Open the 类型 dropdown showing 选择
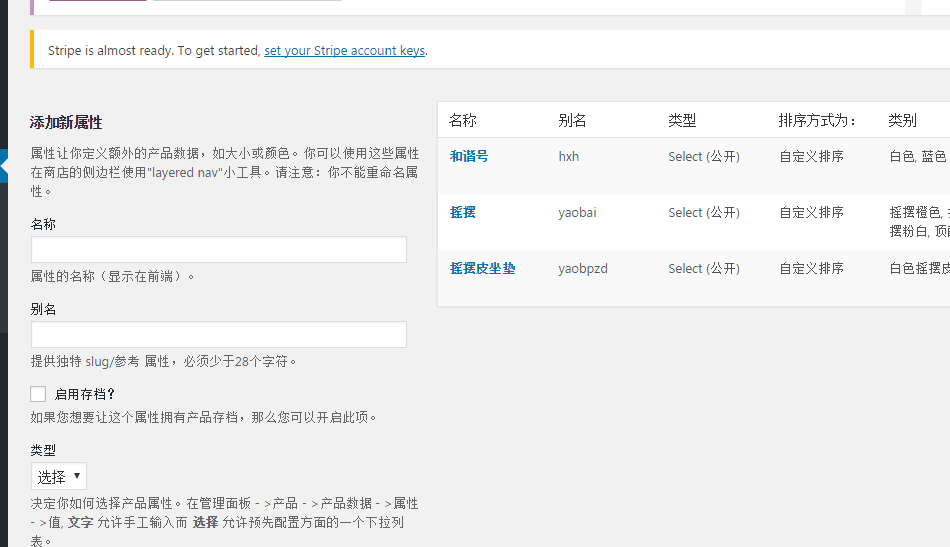950x547 pixels. 59,476
